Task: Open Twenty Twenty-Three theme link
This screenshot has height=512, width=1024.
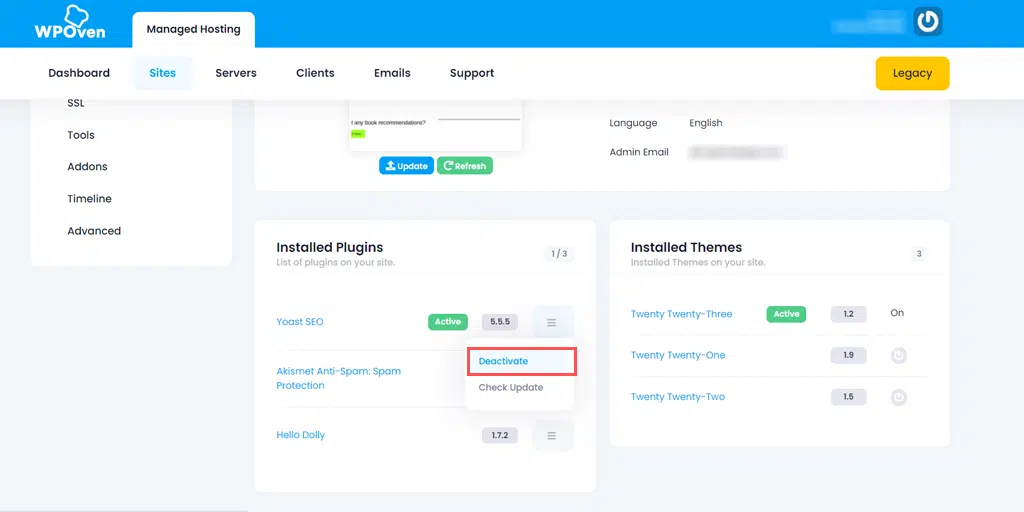Action: click(681, 314)
